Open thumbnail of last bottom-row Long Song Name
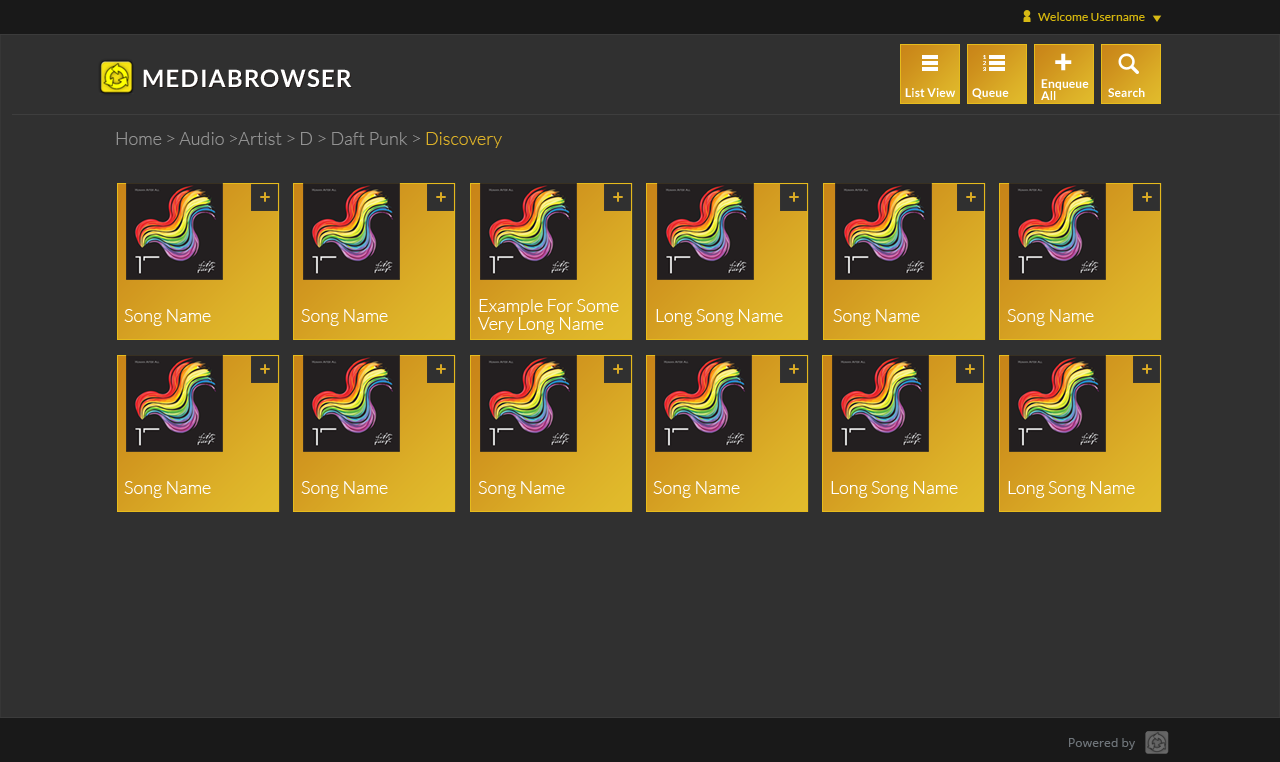This screenshot has width=1280, height=762. coord(1057,403)
